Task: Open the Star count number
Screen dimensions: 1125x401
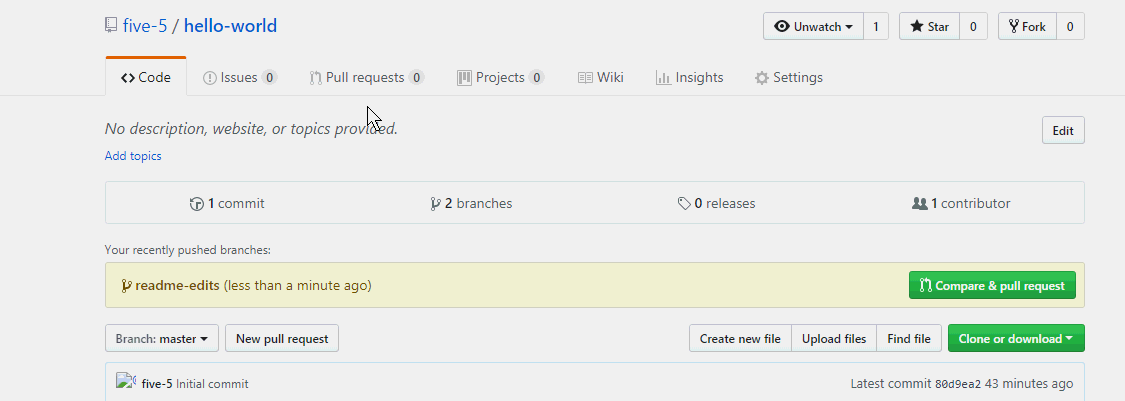Action: point(973,27)
